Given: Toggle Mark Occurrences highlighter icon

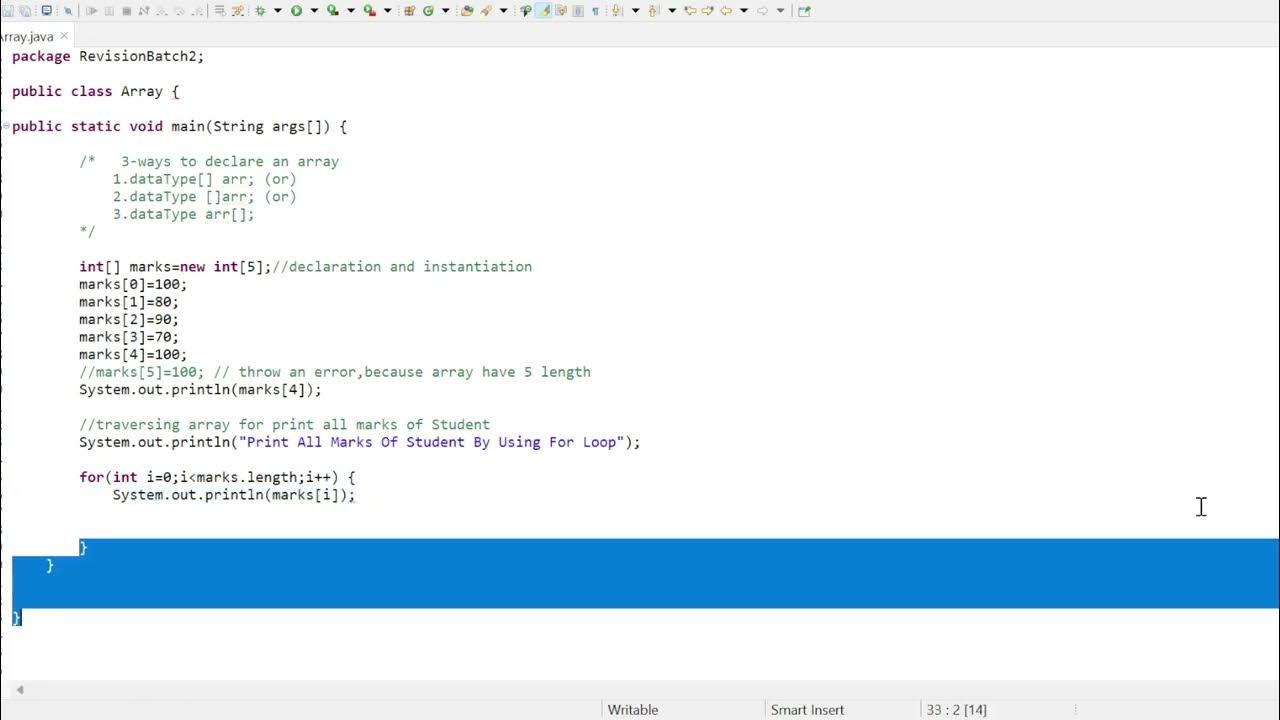Looking at the screenshot, I should click(x=543, y=11).
